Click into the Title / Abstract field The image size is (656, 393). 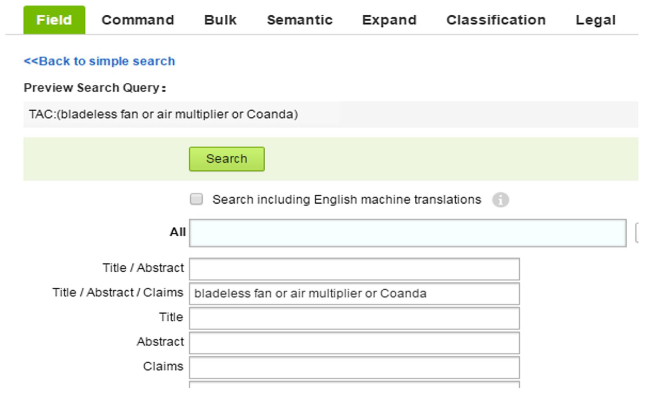[354, 269]
